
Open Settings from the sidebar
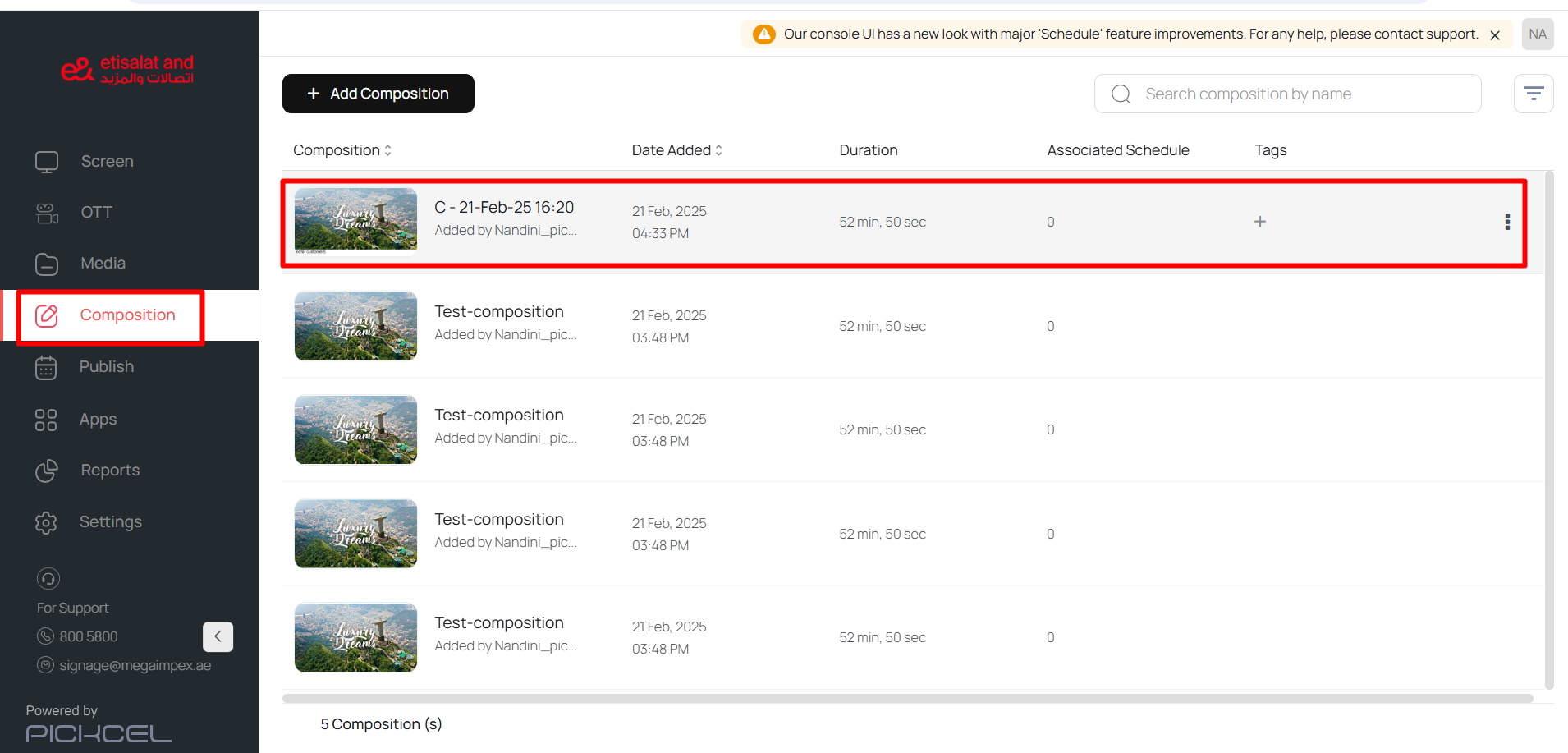point(110,522)
